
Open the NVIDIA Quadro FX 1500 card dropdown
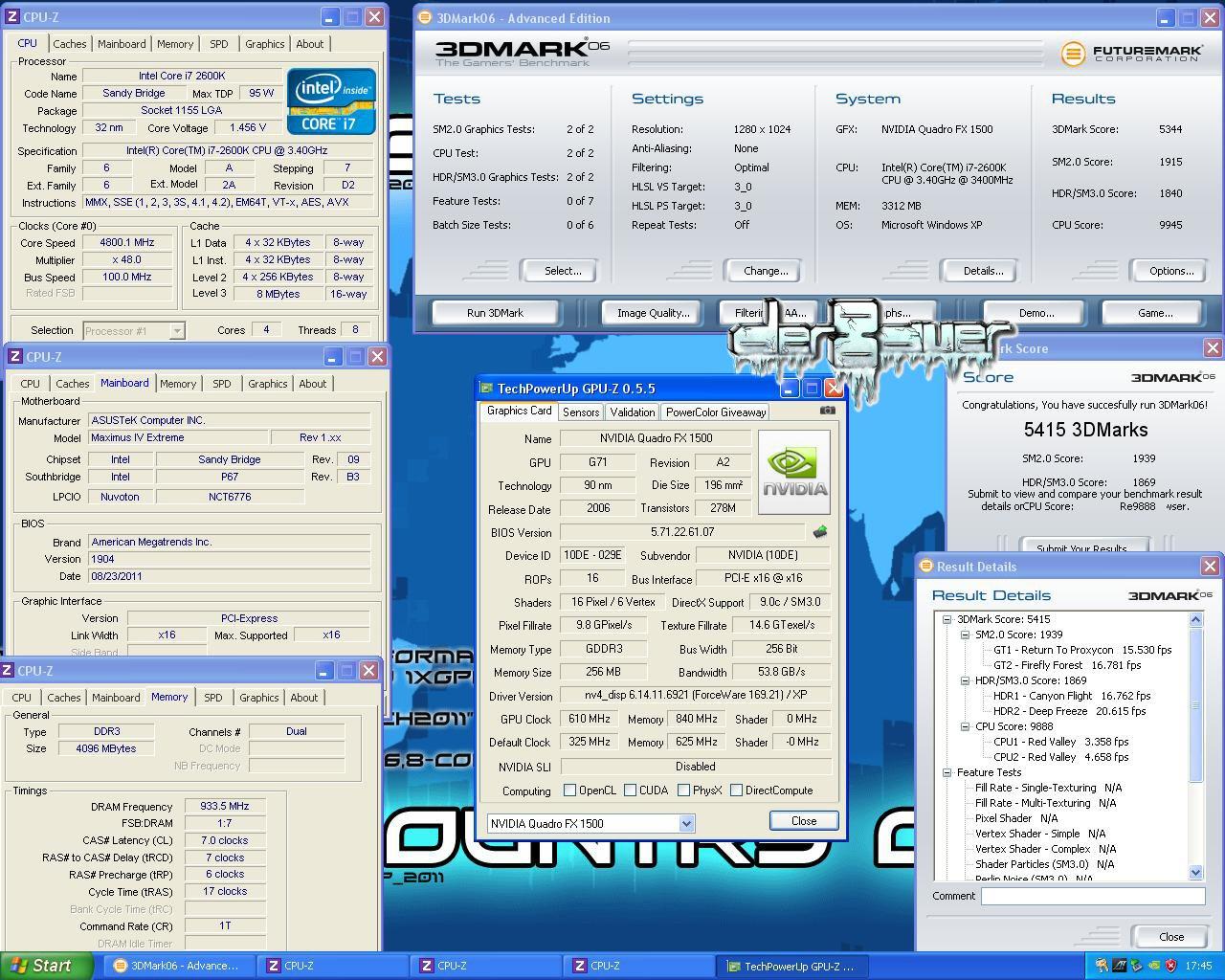pos(685,824)
